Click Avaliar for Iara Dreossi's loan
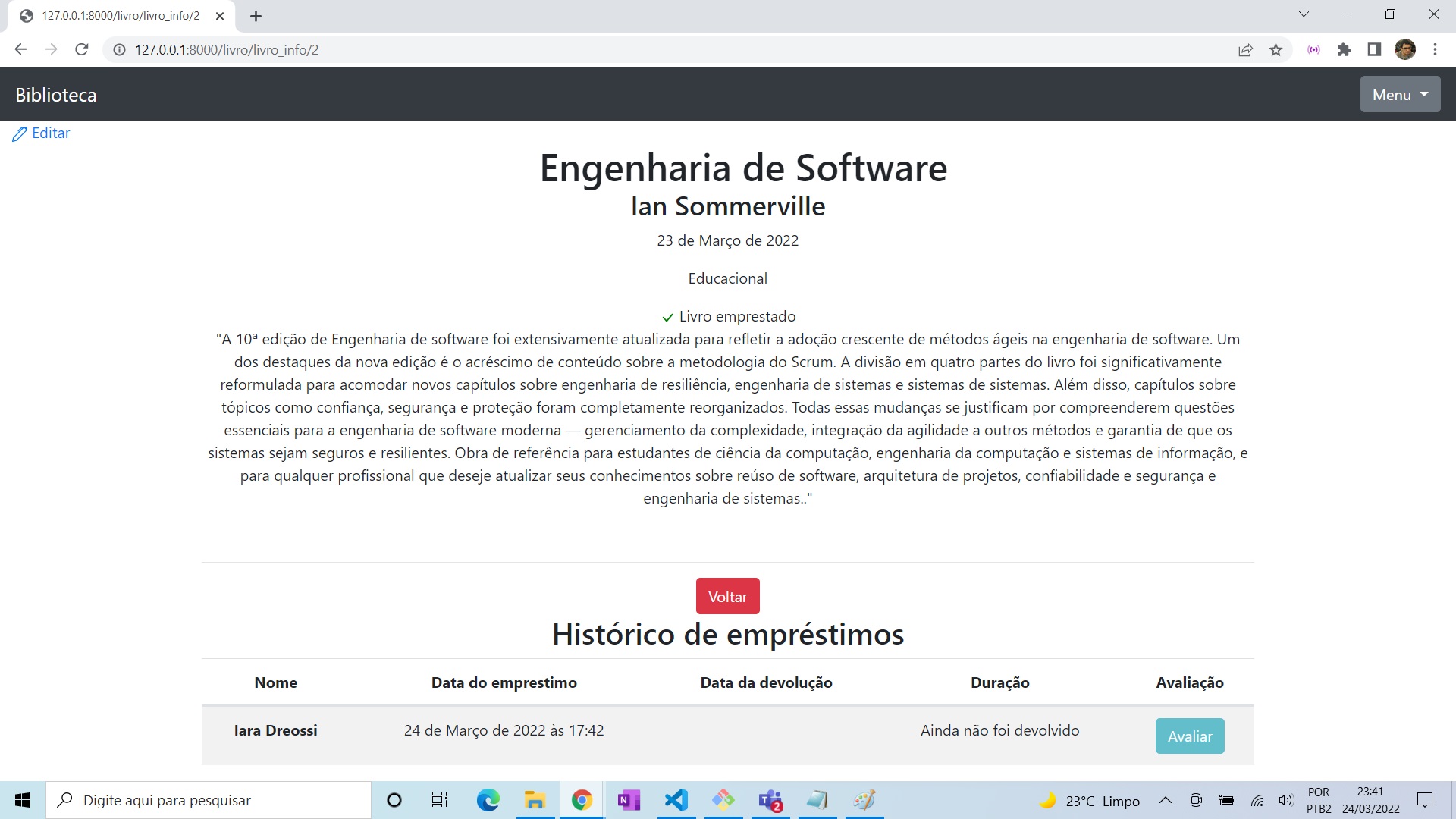Image resolution: width=1456 pixels, height=819 pixels. pyautogui.click(x=1189, y=736)
